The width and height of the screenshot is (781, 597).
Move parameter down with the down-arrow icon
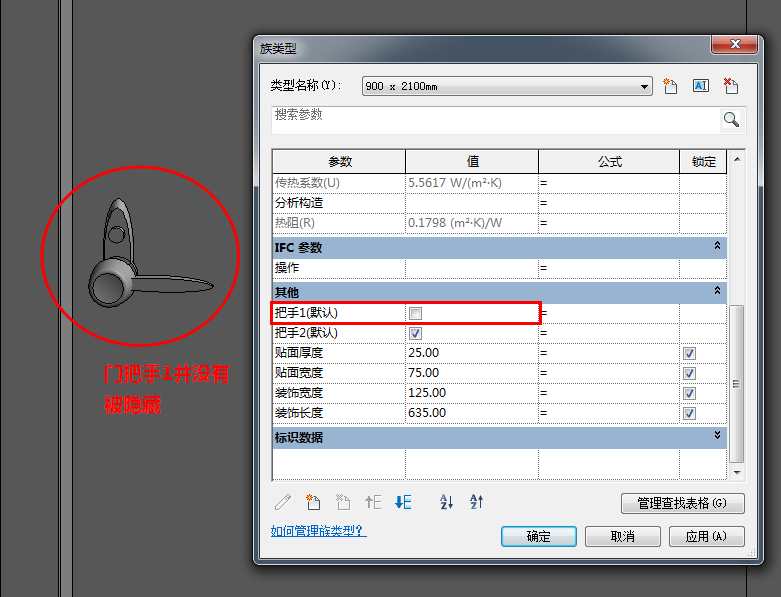click(403, 502)
